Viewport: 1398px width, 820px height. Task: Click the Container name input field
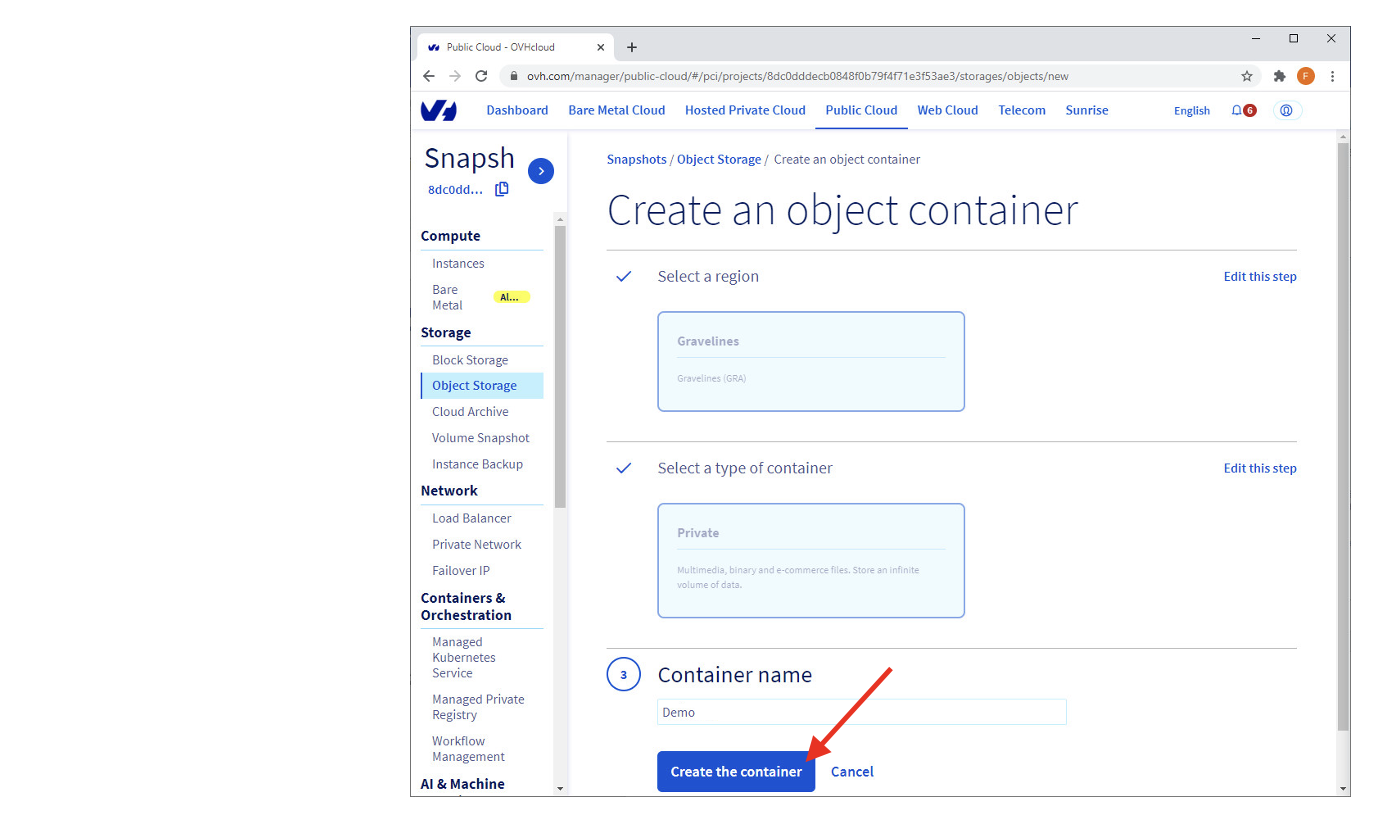(x=861, y=712)
